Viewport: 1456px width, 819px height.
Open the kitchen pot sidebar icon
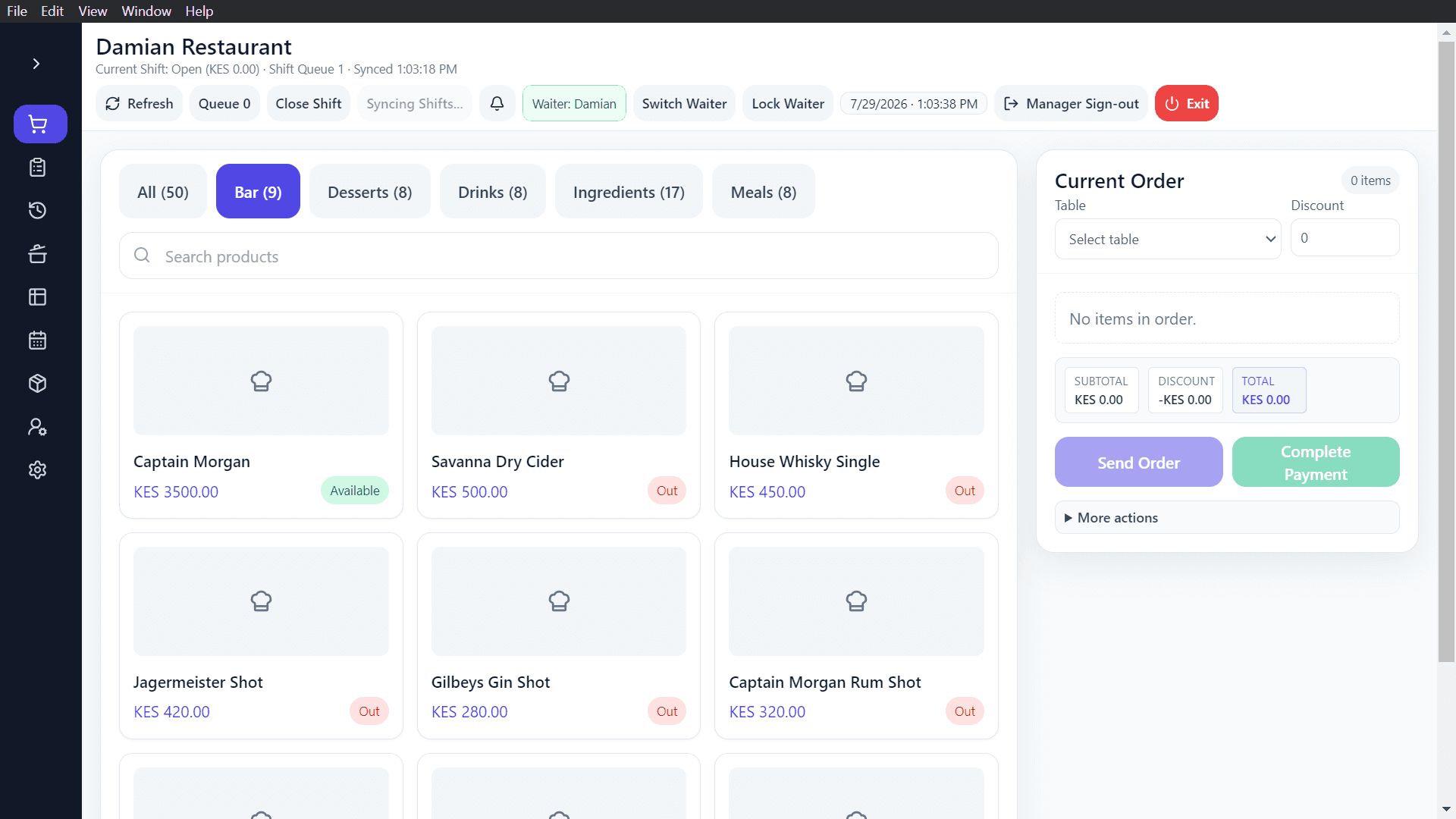coord(37,254)
